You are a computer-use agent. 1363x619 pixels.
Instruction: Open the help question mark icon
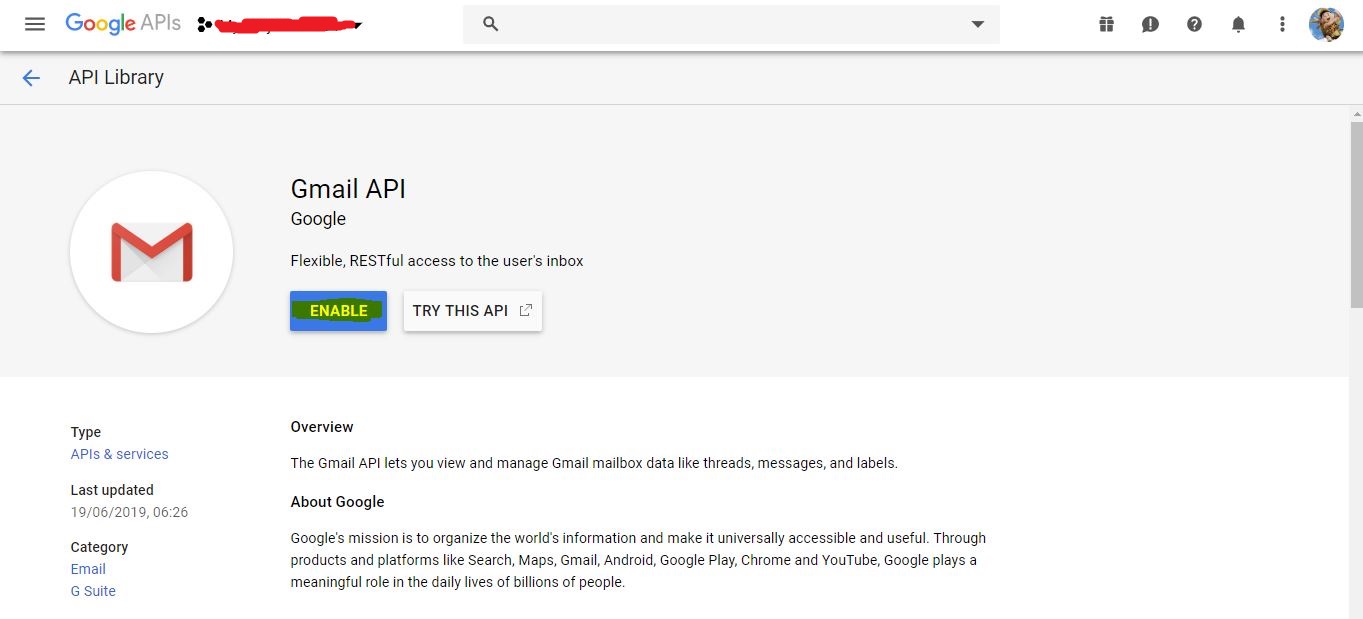pos(1194,24)
